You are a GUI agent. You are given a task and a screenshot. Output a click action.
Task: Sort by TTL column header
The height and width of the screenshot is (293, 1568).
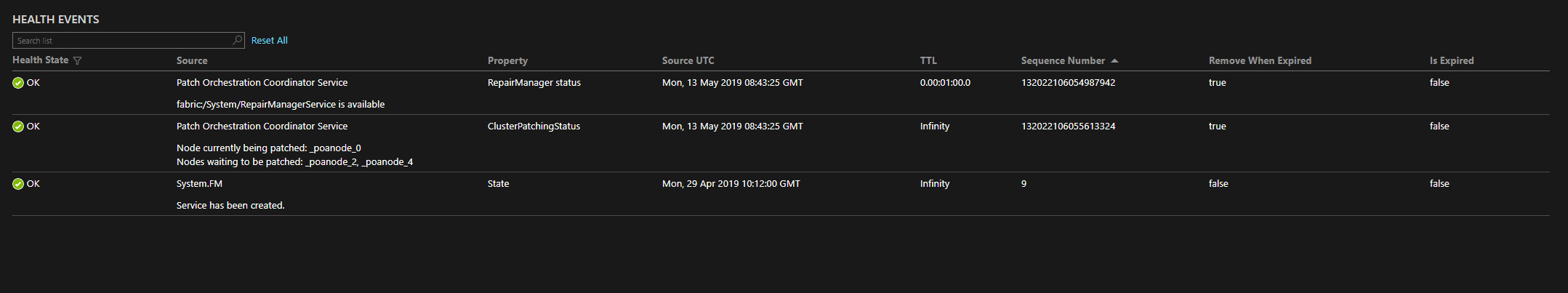[x=928, y=61]
